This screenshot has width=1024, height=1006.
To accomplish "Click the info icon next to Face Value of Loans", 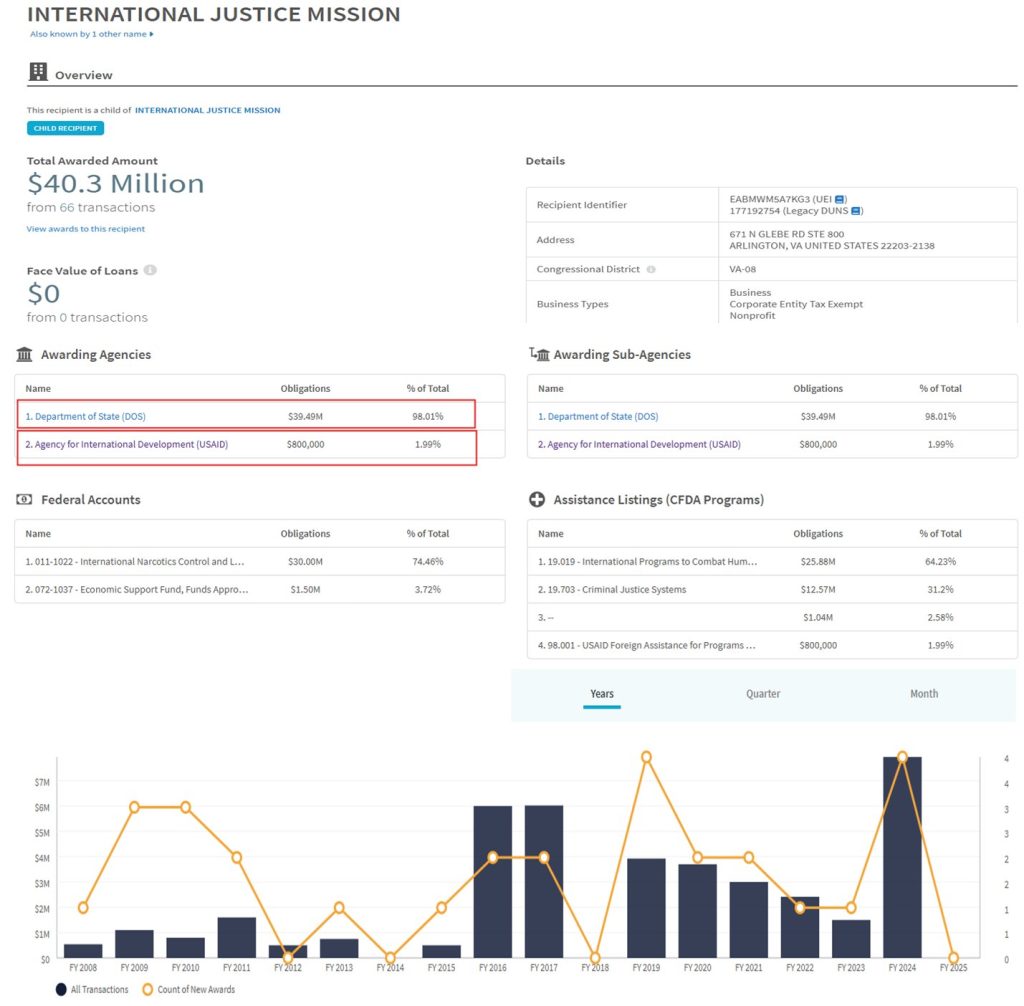I will click(150, 271).
